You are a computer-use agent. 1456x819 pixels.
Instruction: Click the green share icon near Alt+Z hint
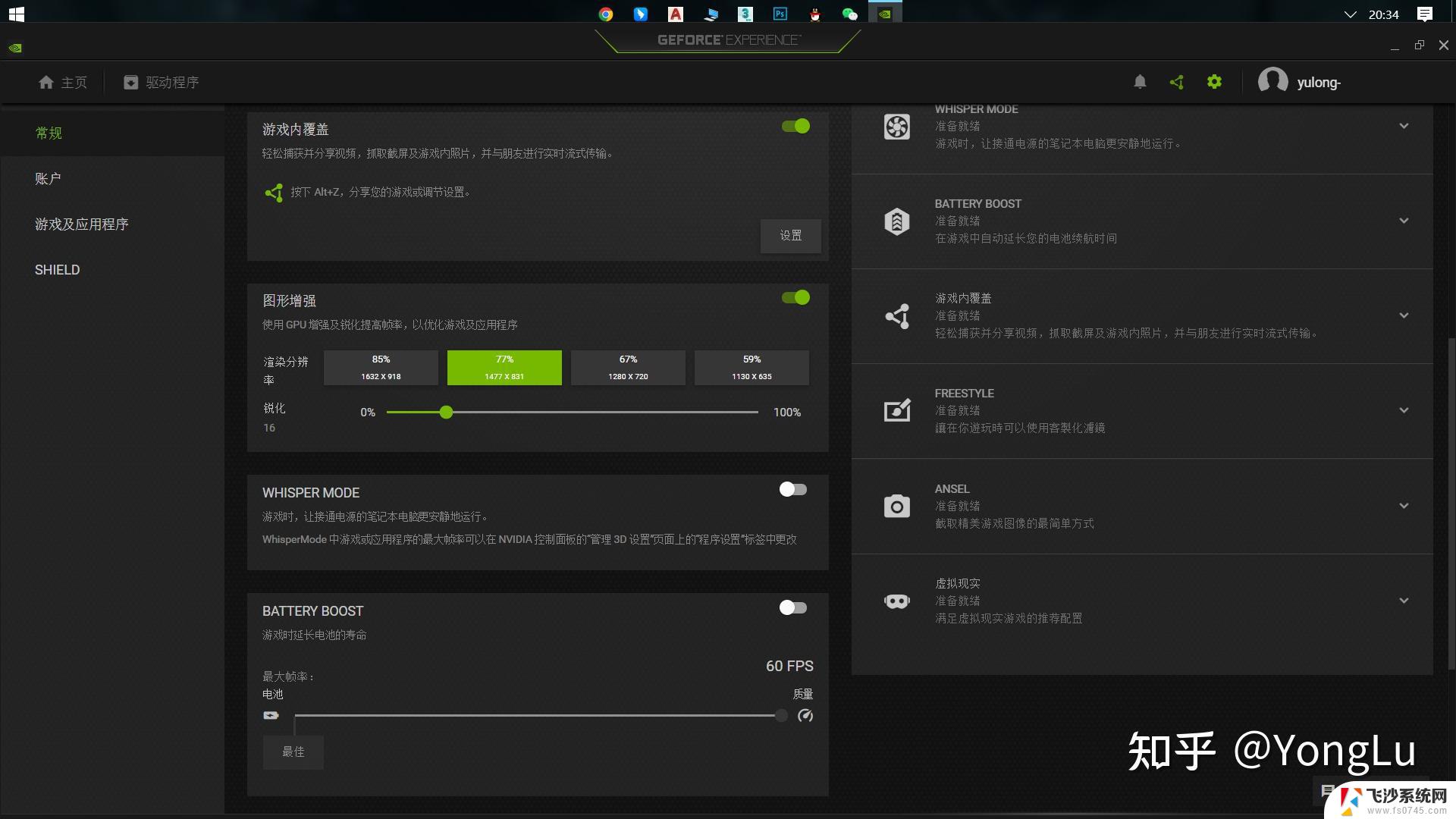click(274, 193)
